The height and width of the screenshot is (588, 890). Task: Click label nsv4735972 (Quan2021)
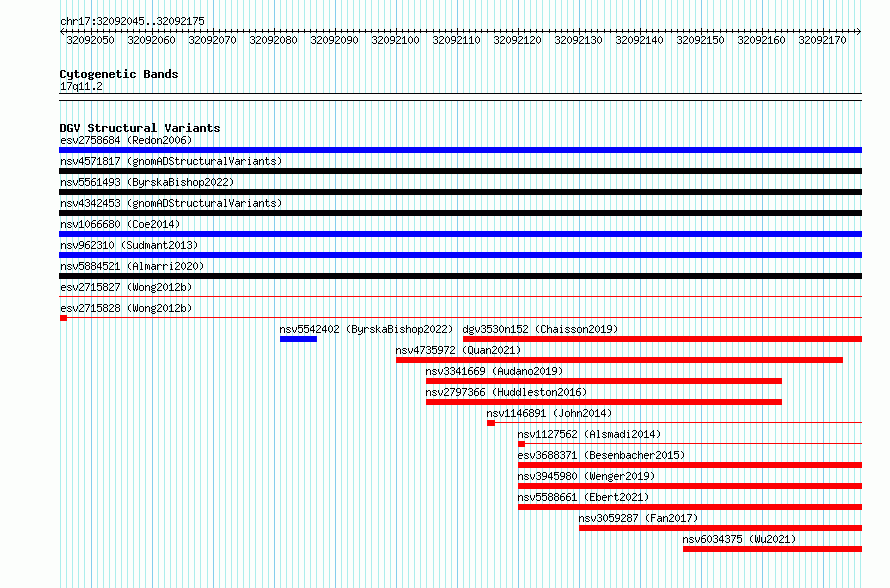pyautogui.click(x=458, y=350)
